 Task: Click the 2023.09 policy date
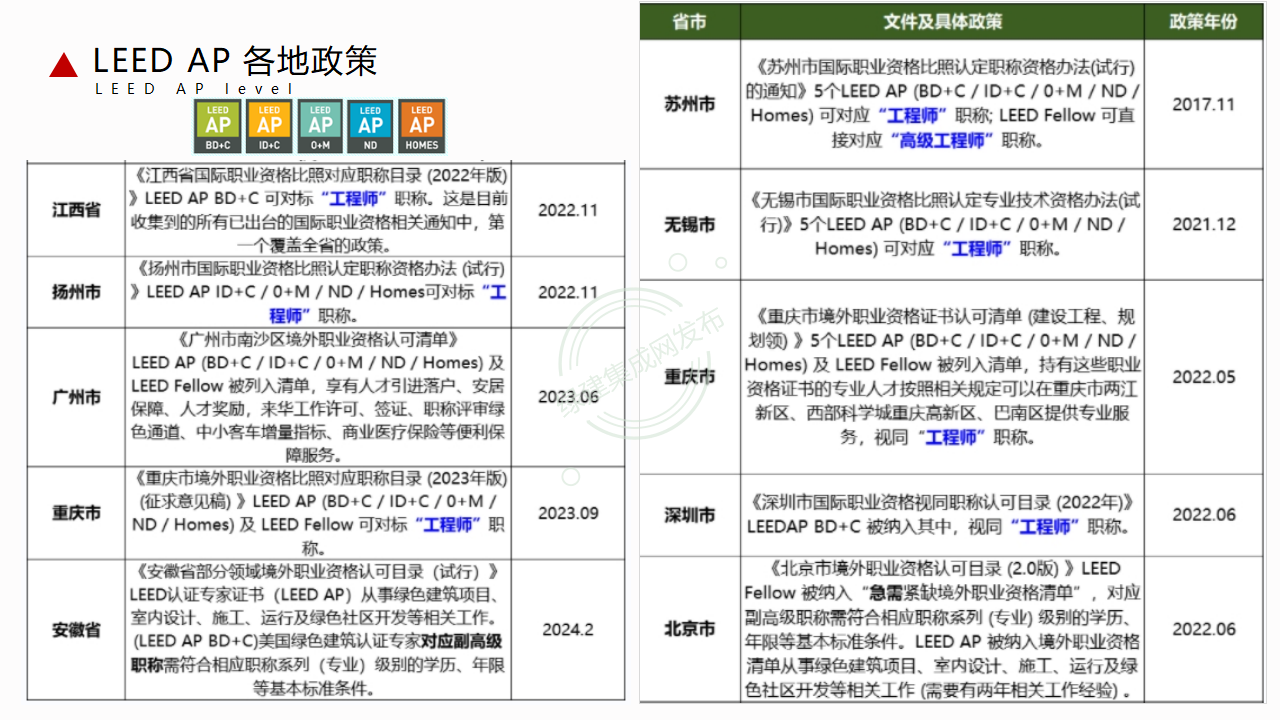pyautogui.click(x=568, y=513)
